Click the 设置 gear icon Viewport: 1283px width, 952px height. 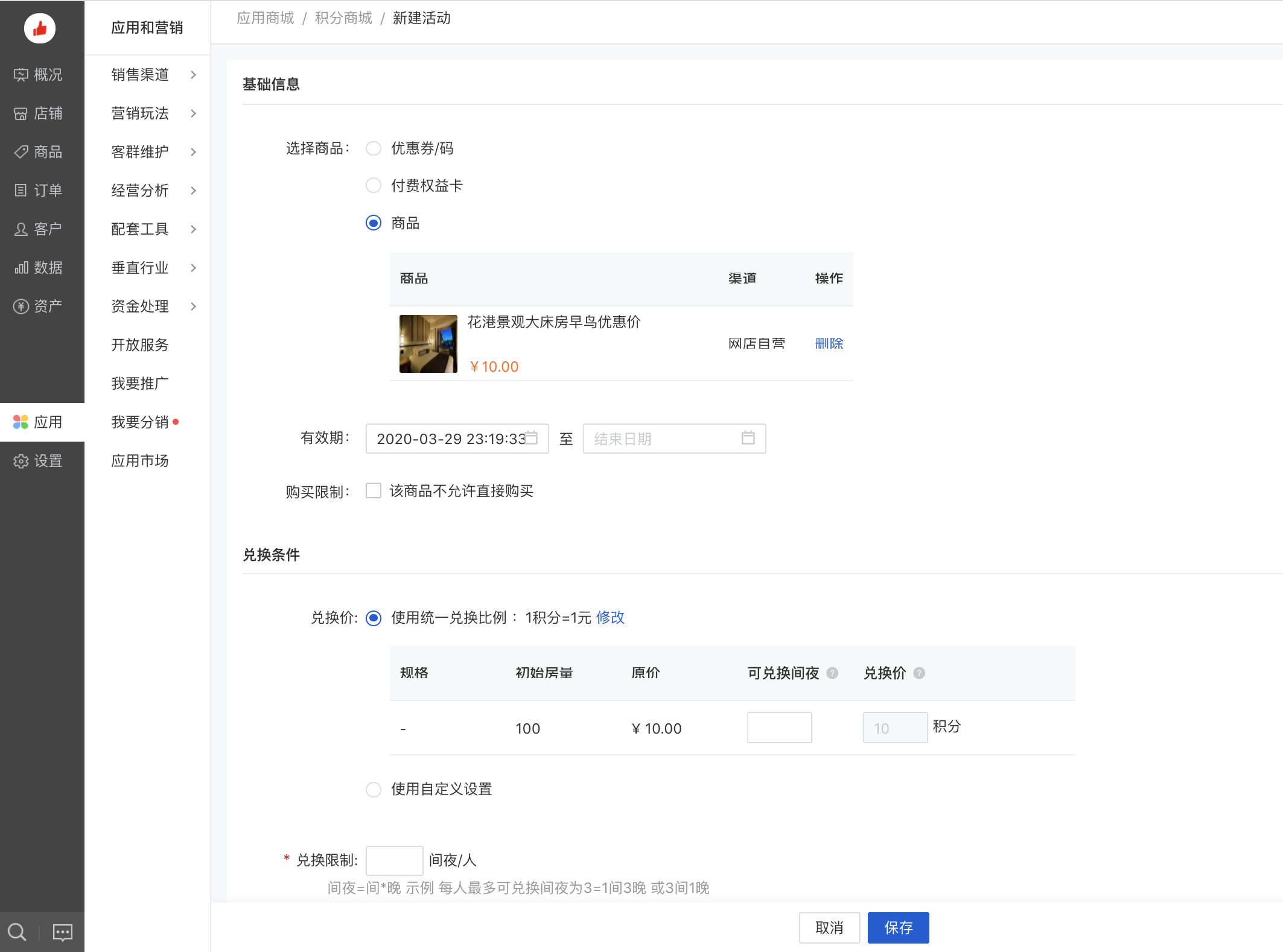(x=21, y=461)
